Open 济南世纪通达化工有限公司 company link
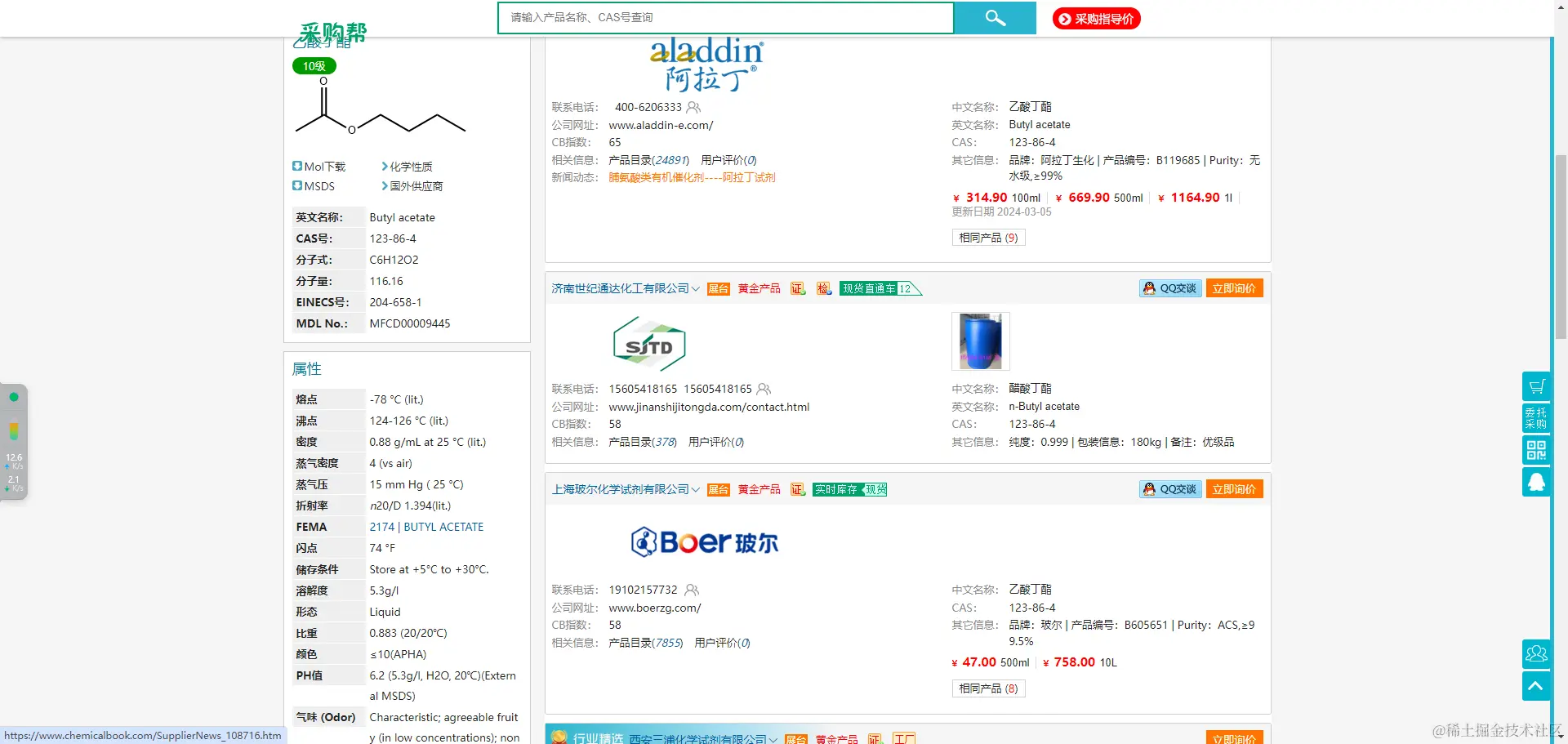This screenshot has width=1568, height=744. point(620,288)
